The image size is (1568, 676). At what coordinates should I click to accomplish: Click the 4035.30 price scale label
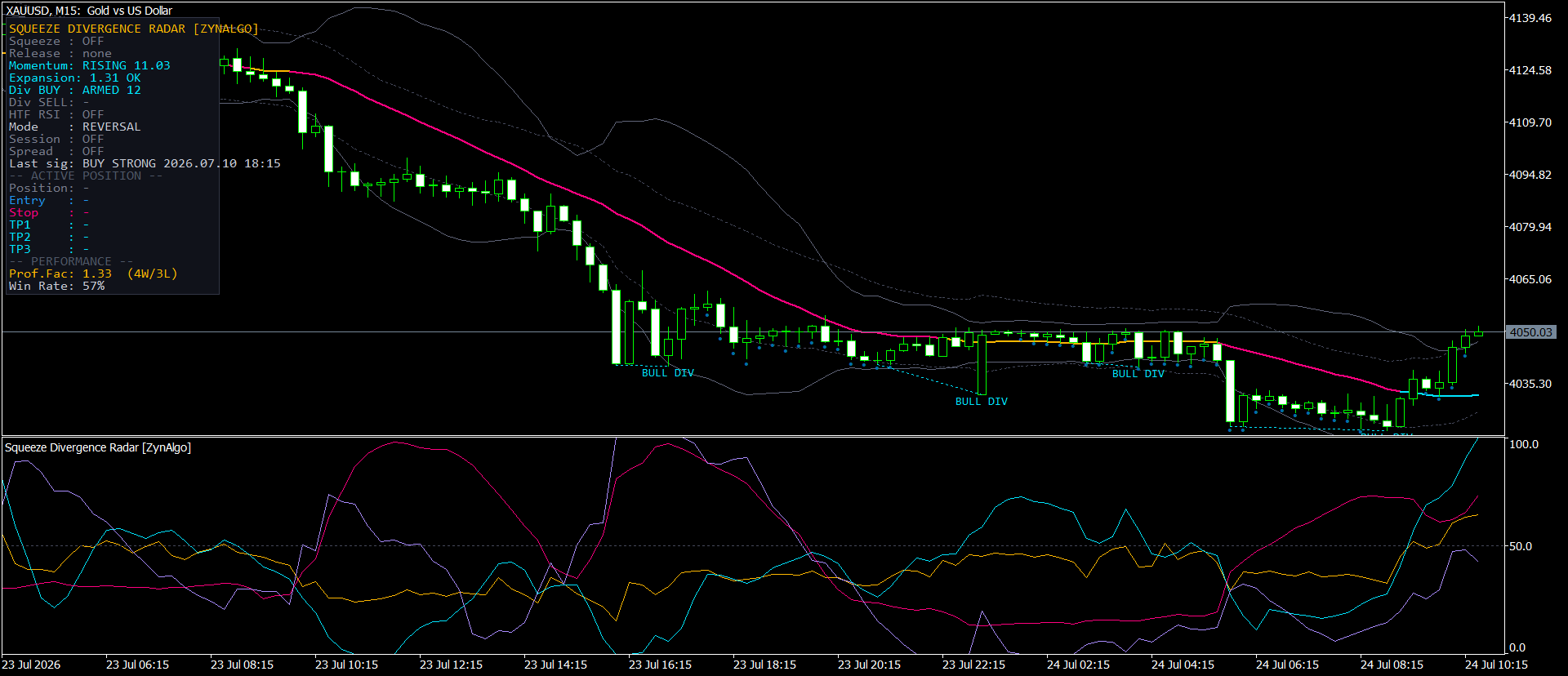click(x=1530, y=384)
